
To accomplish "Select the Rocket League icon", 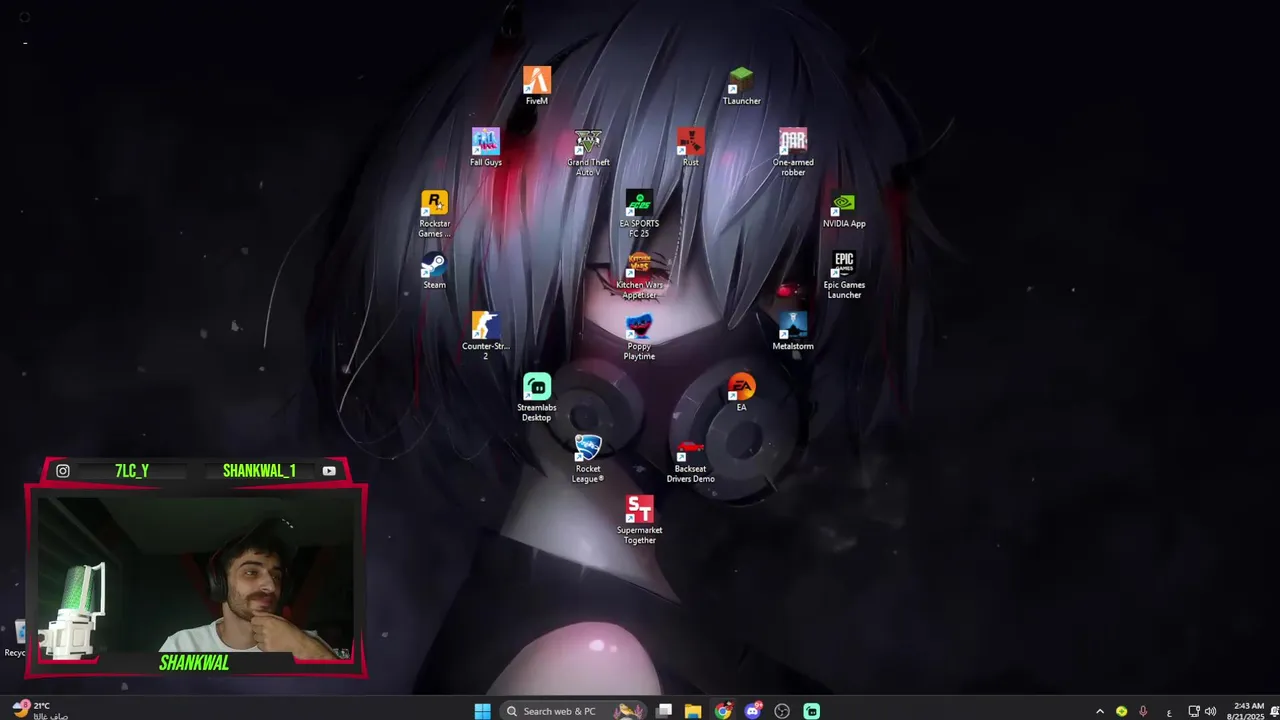I will [x=588, y=459].
